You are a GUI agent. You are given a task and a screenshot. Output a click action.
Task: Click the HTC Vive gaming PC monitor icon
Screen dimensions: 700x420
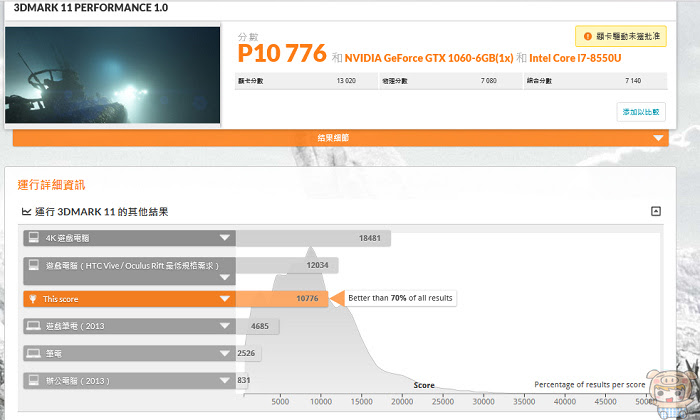[33, 265]
